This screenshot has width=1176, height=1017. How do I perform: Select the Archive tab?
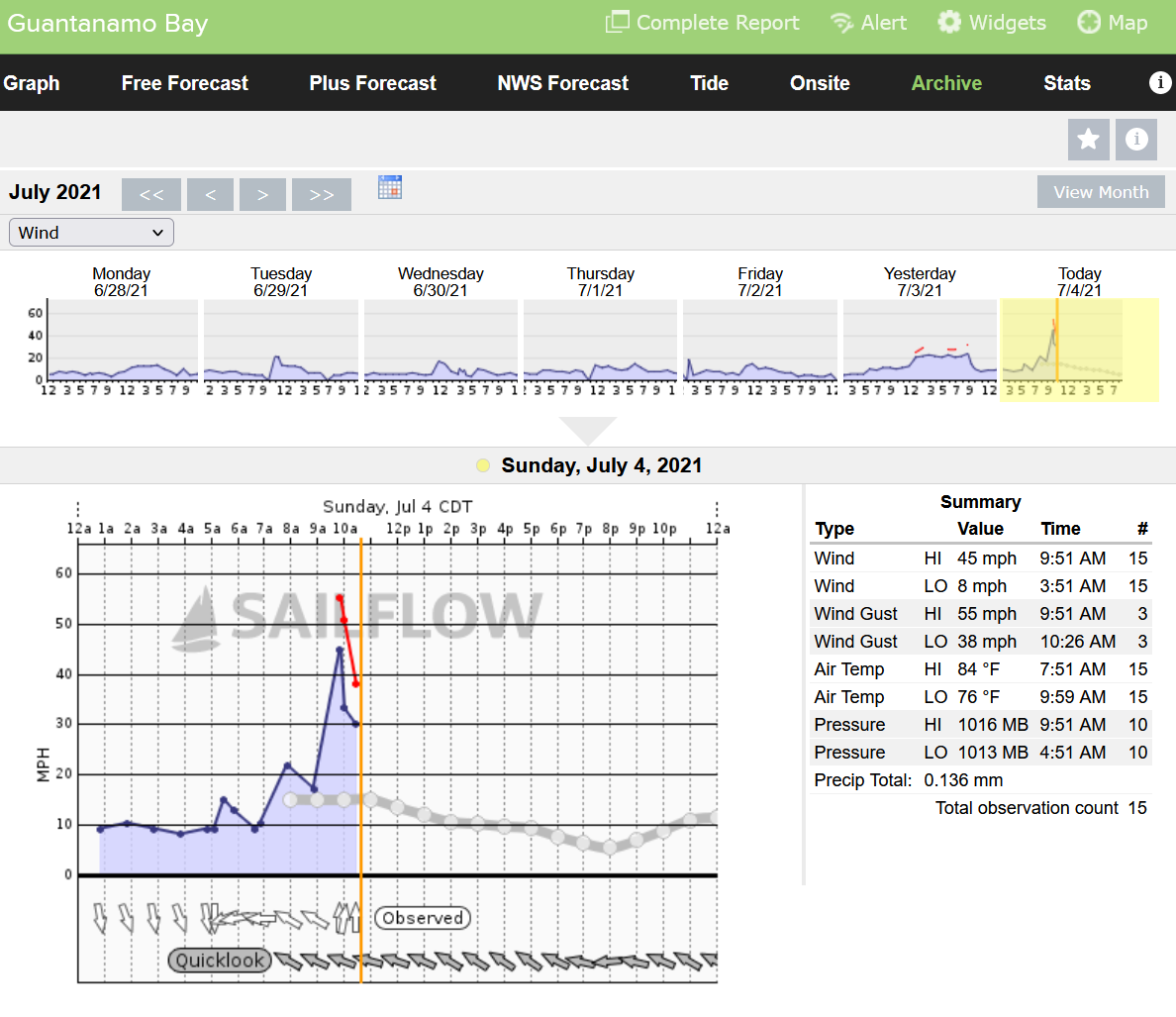point(946,83)
